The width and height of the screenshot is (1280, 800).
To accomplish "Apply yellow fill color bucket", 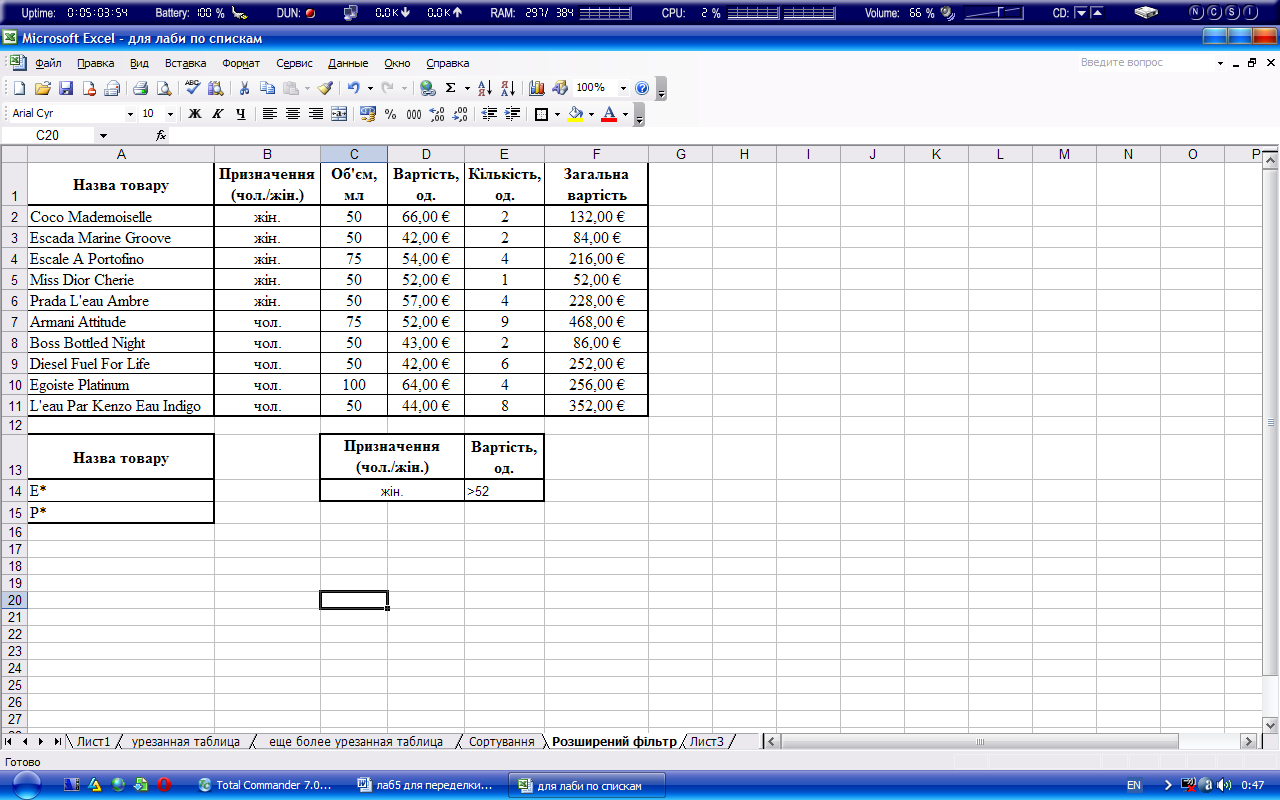I will pos(575,114).
